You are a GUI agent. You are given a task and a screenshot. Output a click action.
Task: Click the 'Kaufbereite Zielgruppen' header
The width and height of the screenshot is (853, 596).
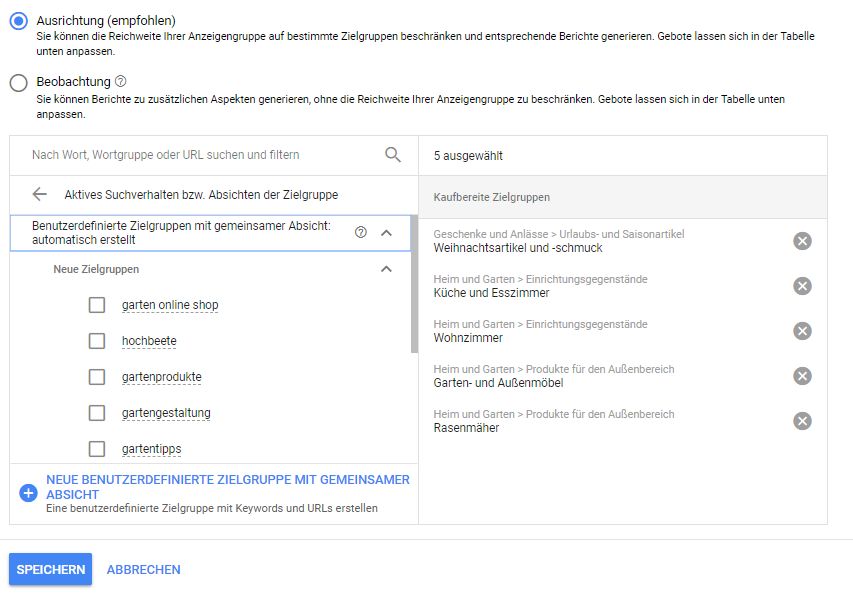click(x=491, y=197)
